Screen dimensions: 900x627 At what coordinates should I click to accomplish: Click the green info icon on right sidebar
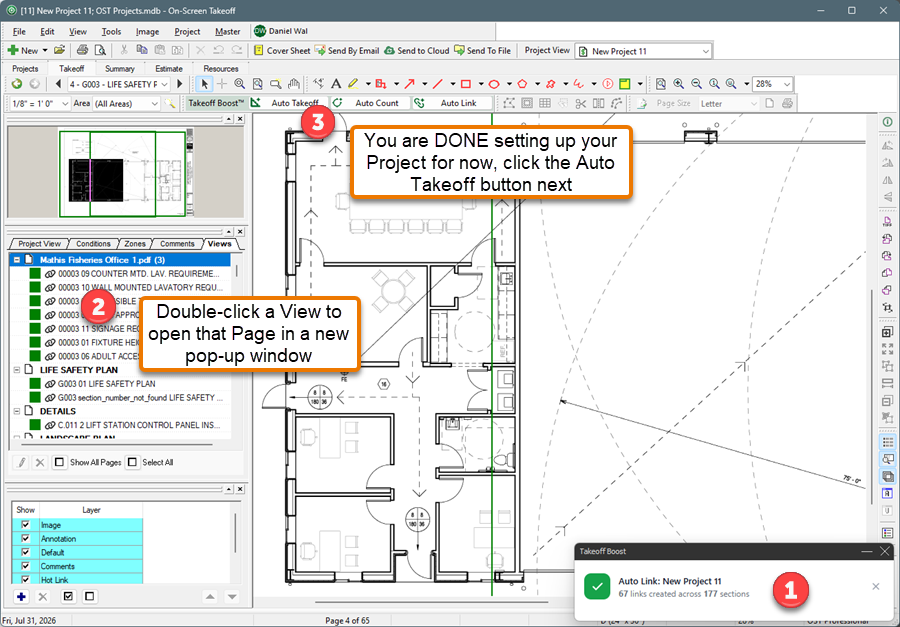(887, 122)
